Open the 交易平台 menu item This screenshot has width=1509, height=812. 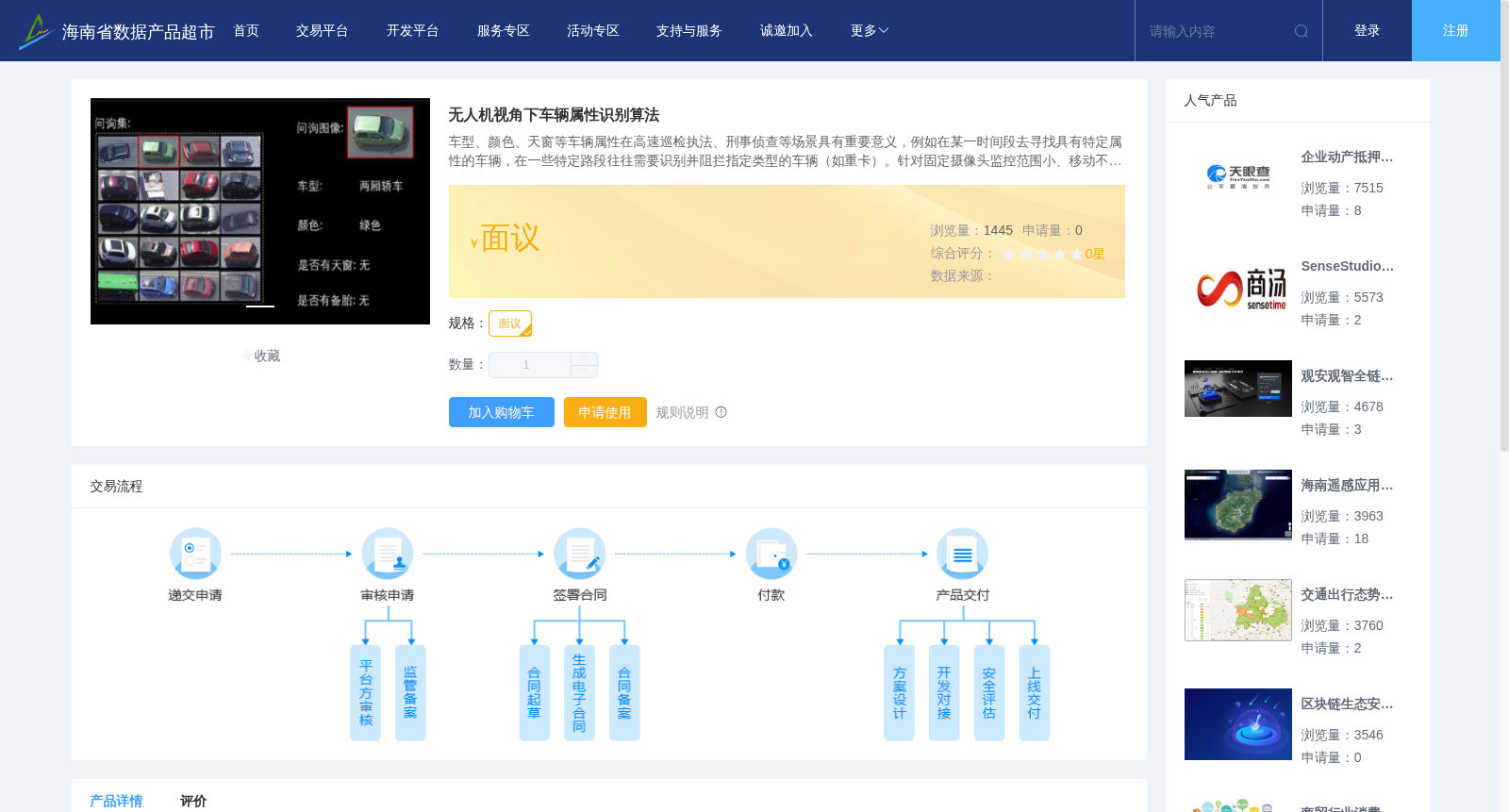click(323, 31)
